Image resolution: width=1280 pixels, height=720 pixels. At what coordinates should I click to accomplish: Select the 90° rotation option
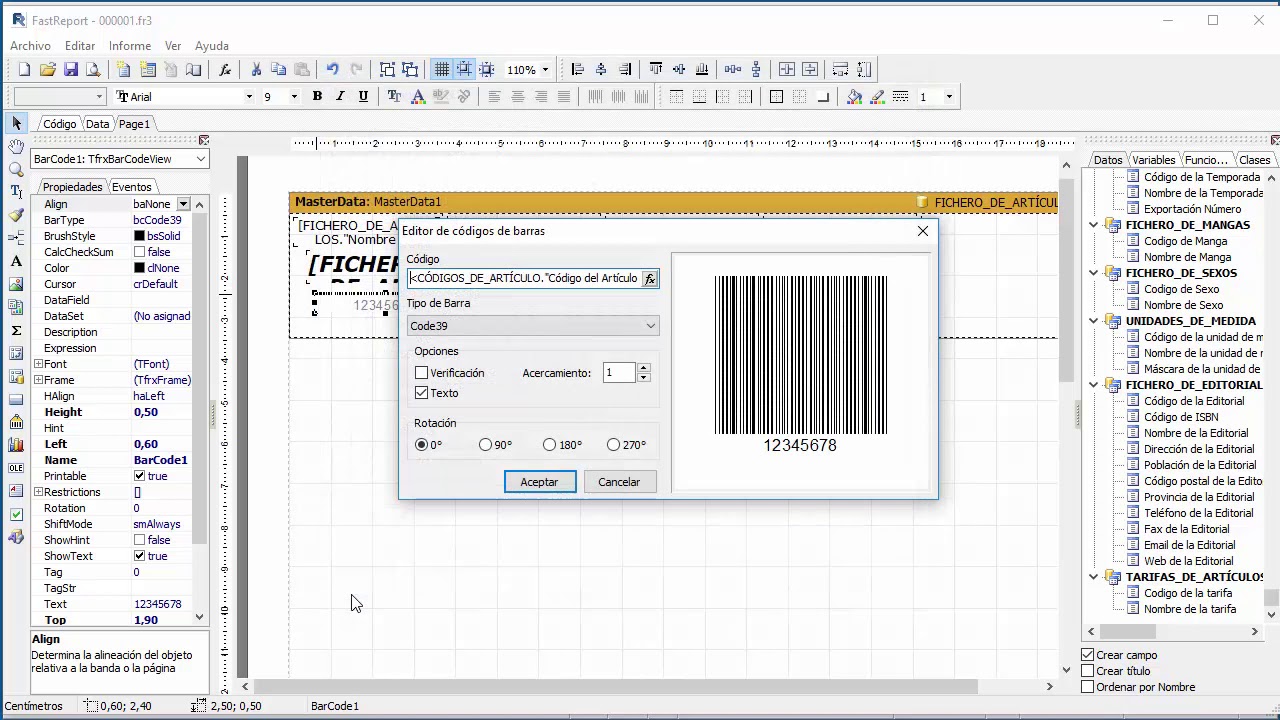click(x=485, y=445)
